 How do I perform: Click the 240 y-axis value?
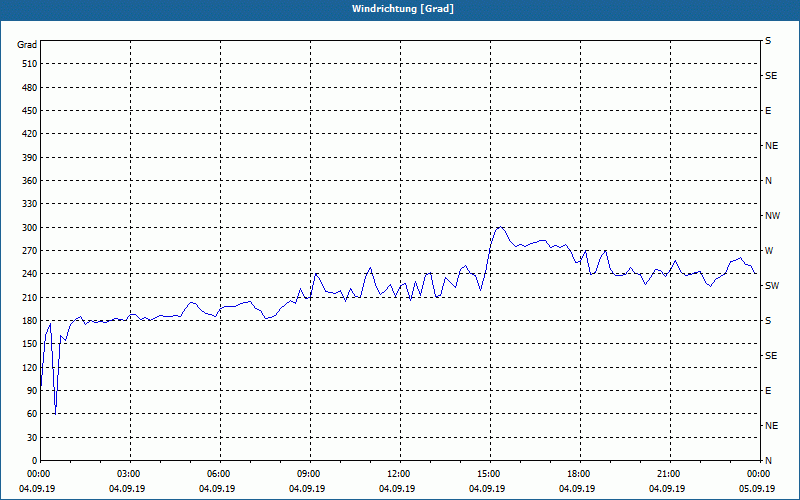pyautogui.click(x=30, y=274)
